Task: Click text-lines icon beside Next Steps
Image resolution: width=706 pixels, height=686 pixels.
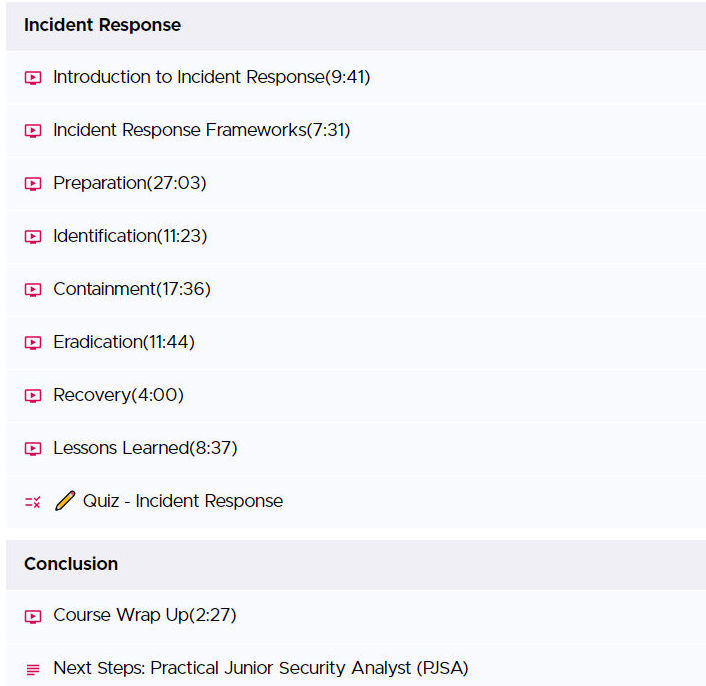Action: click(x=33, y=669)
